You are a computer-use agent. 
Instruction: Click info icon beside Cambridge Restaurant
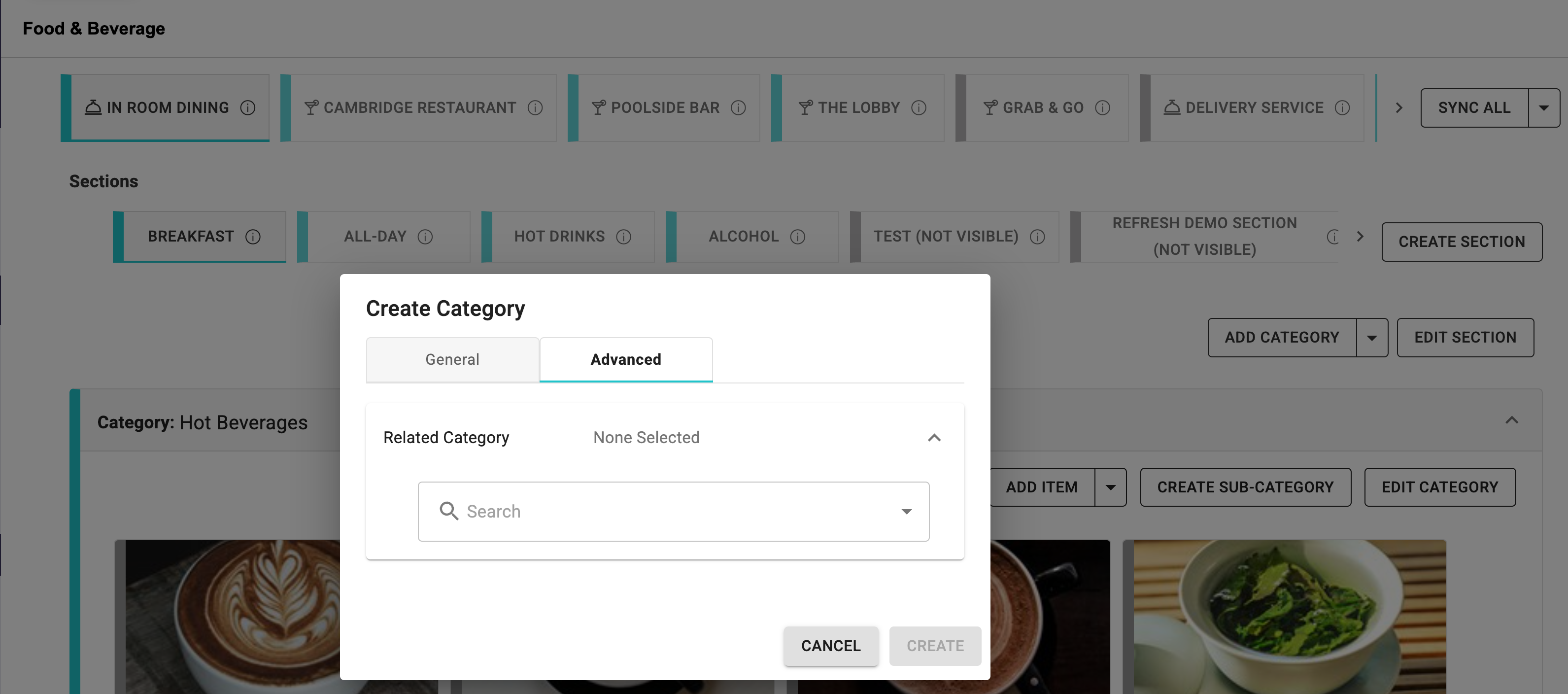point(535,108)
